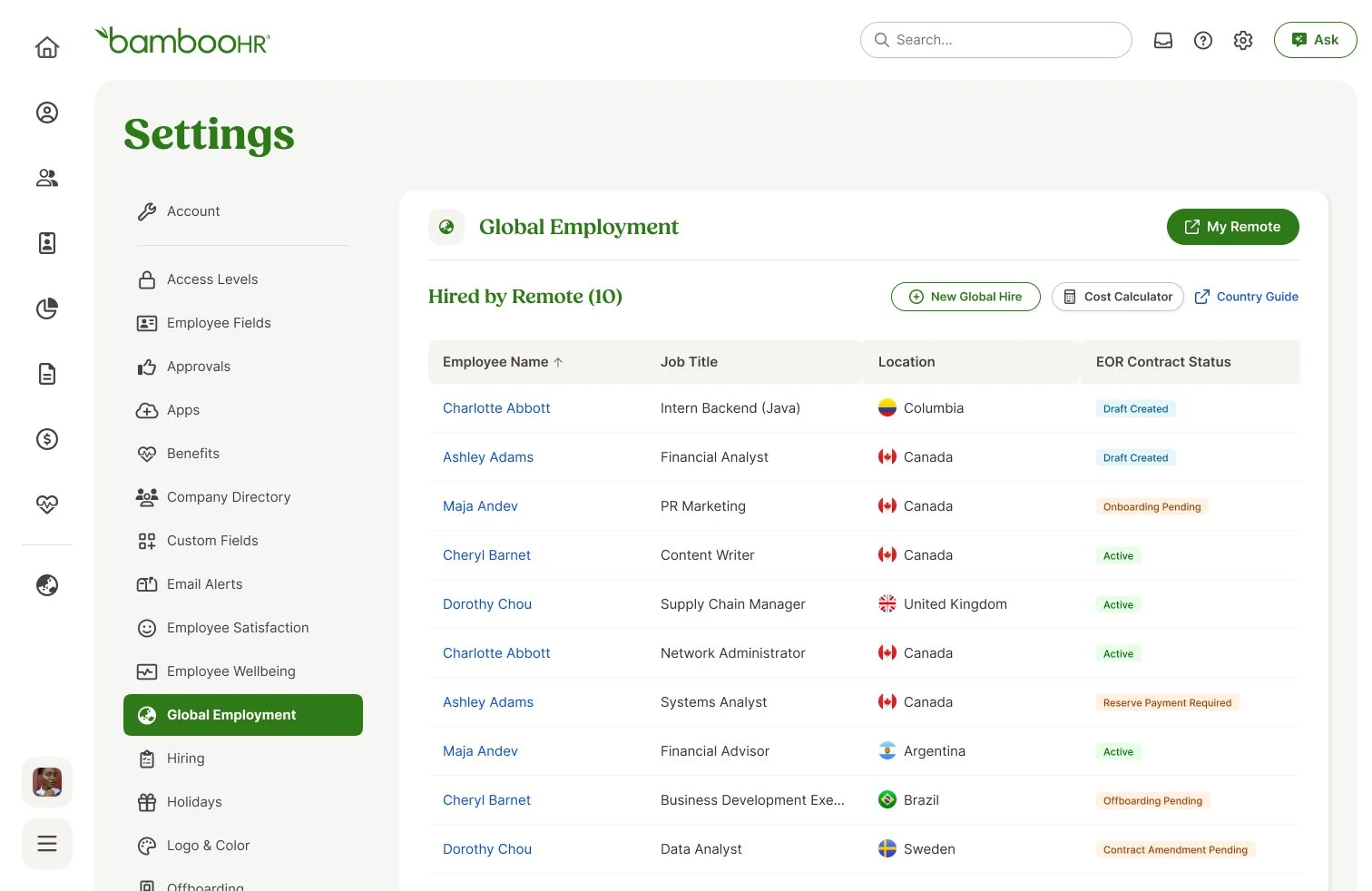The width and height of the screenshot is (1372, 891).
Task: Open the inbox tray icon
Action: coord(1163,40)
